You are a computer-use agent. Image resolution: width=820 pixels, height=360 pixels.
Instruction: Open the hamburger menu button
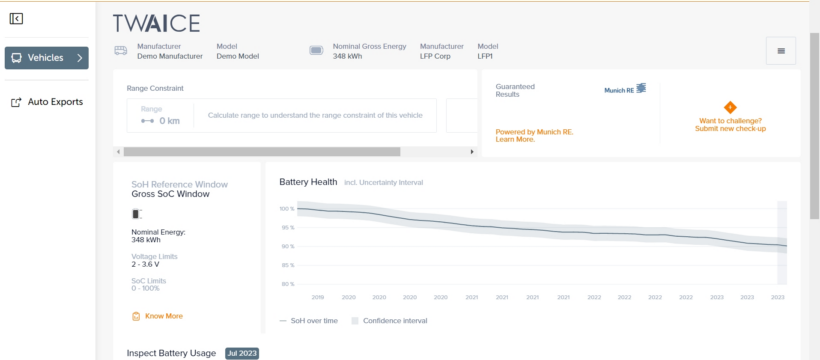pyautogui.click(x=781, y=51)
